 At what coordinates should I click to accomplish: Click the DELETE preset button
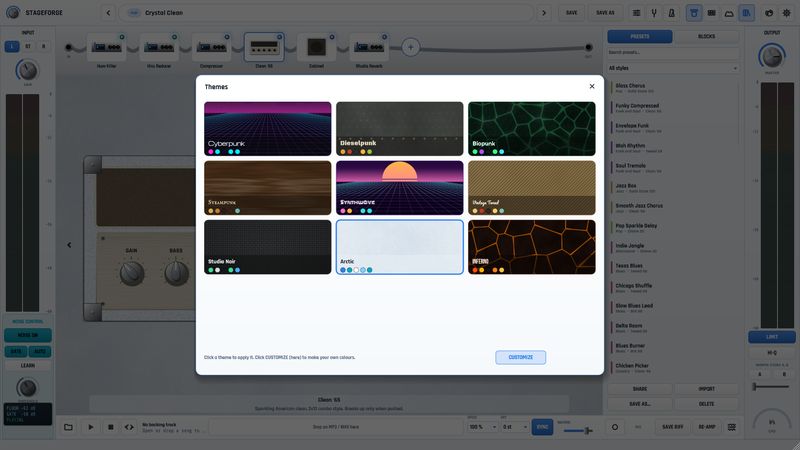pos(707,404)
